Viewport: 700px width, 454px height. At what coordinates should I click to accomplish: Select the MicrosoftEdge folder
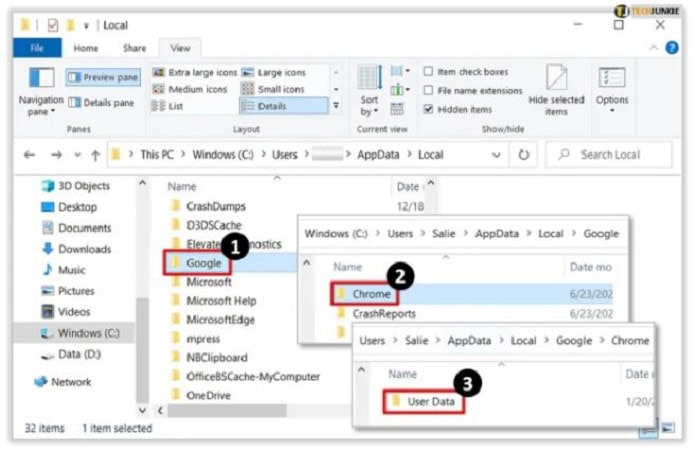(213, 320)
